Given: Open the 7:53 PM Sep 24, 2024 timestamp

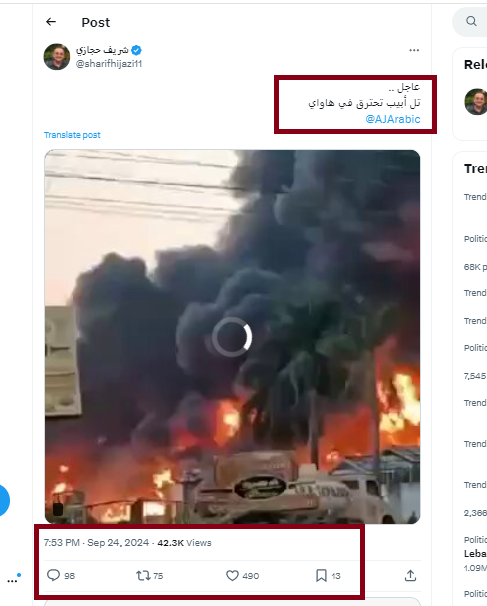Looking at the screenshot, I should 96,543.
